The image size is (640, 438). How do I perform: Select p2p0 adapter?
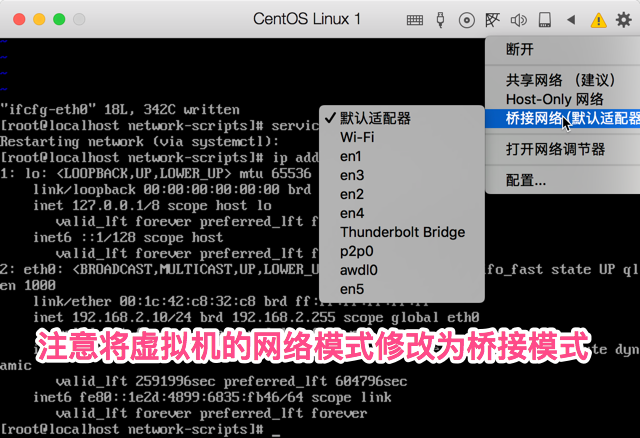click(x=402, y=251)
